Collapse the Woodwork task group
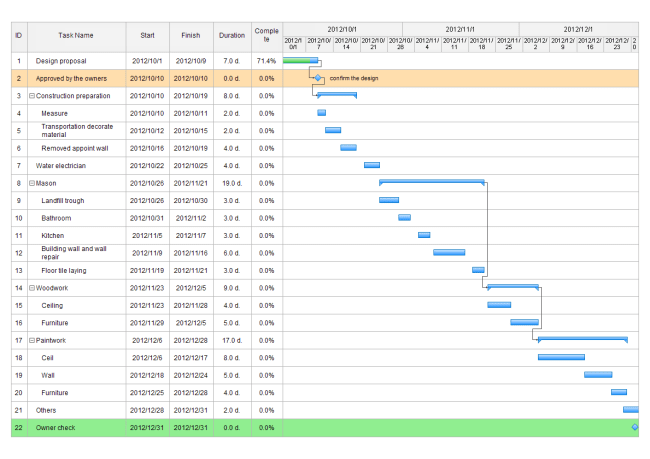The width and height of the screenshot is (650, 459). tap(32, 288)
